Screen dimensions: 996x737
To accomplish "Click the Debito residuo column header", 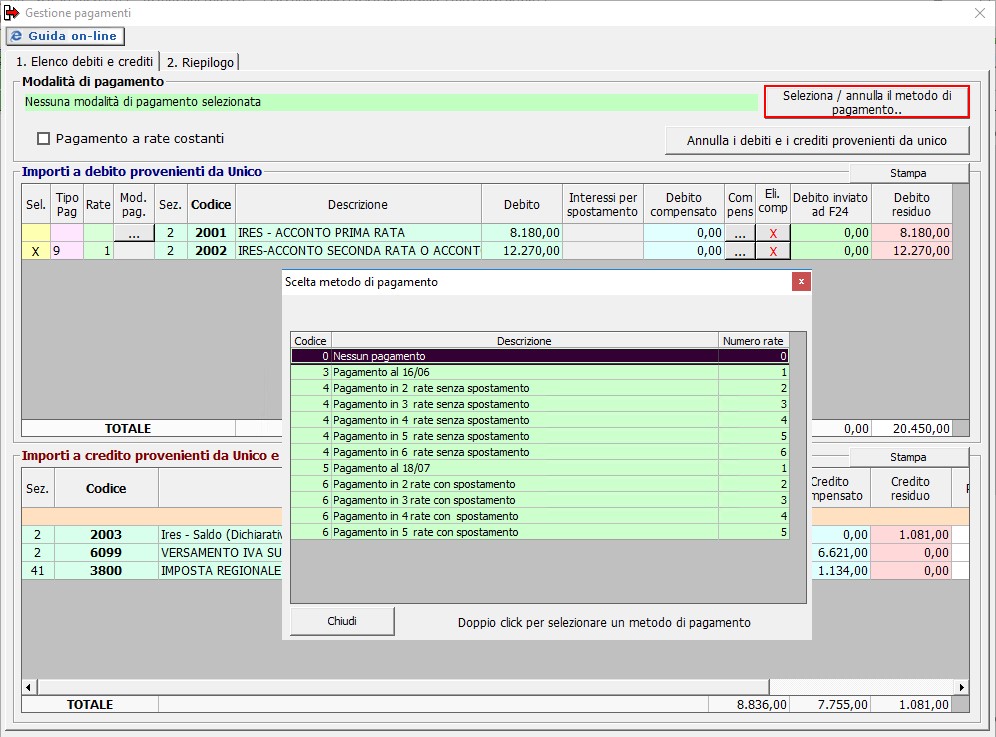I will [912, 204].
